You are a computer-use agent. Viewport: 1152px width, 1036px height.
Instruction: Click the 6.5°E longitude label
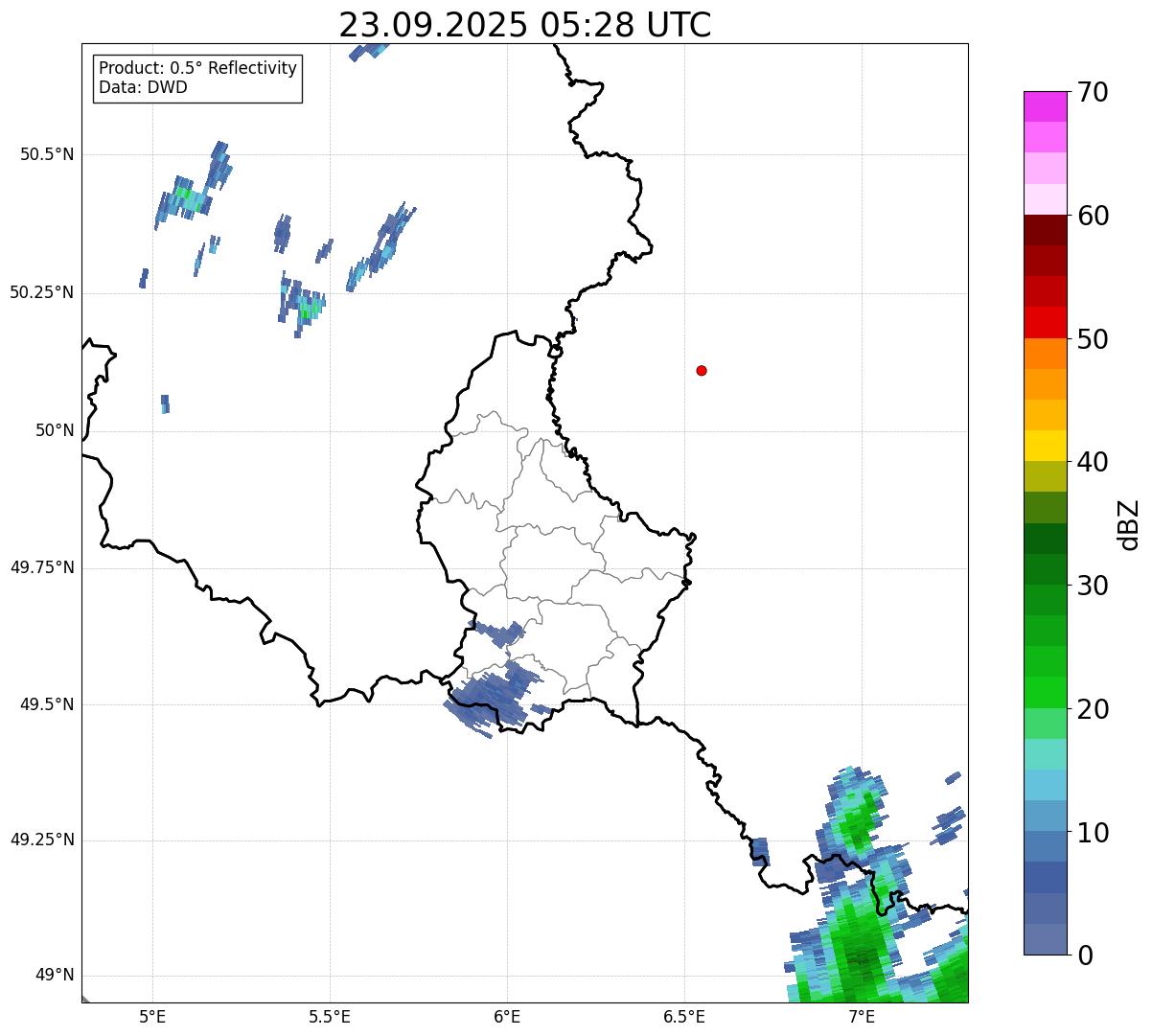click(x=684, y=1016)
